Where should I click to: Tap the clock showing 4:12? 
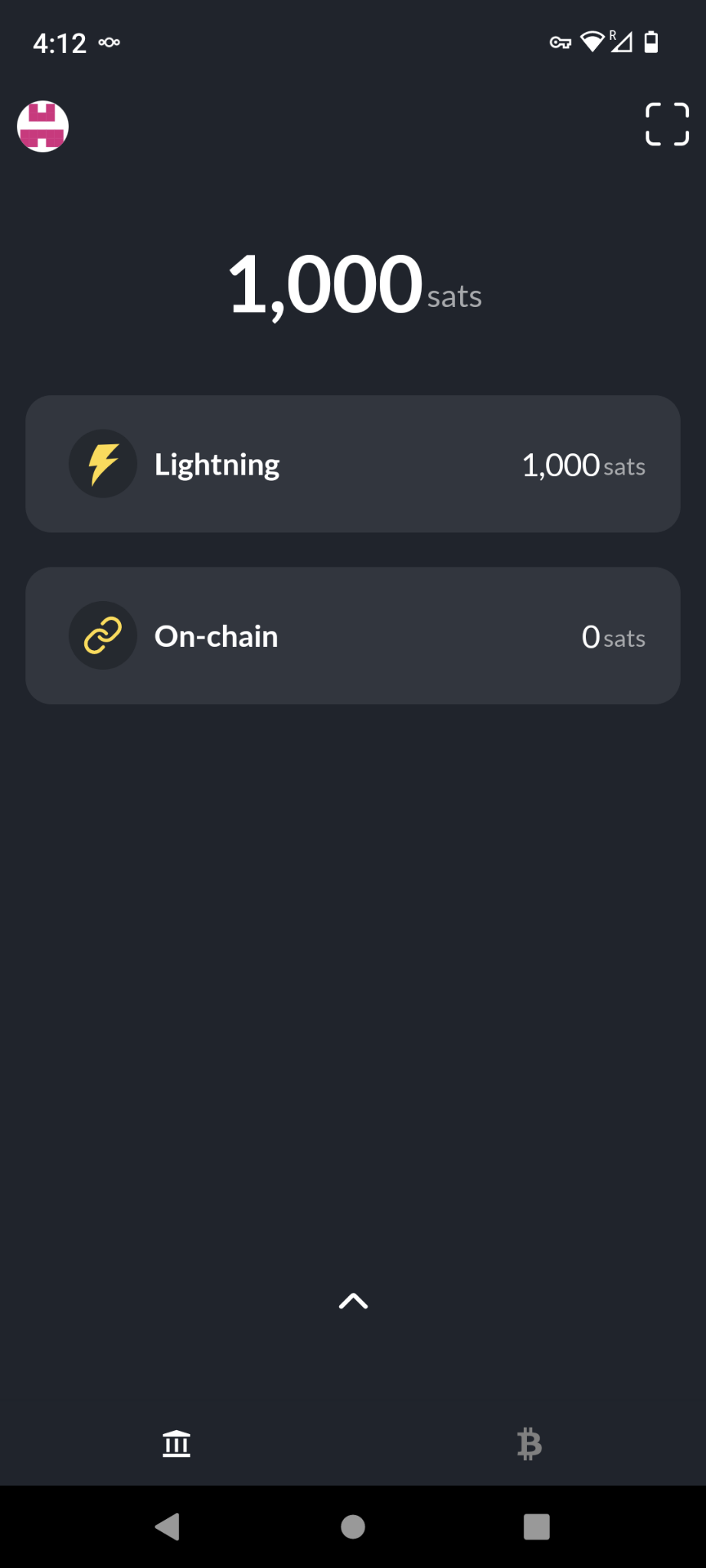pyautogui.click(x=59, y=43)
